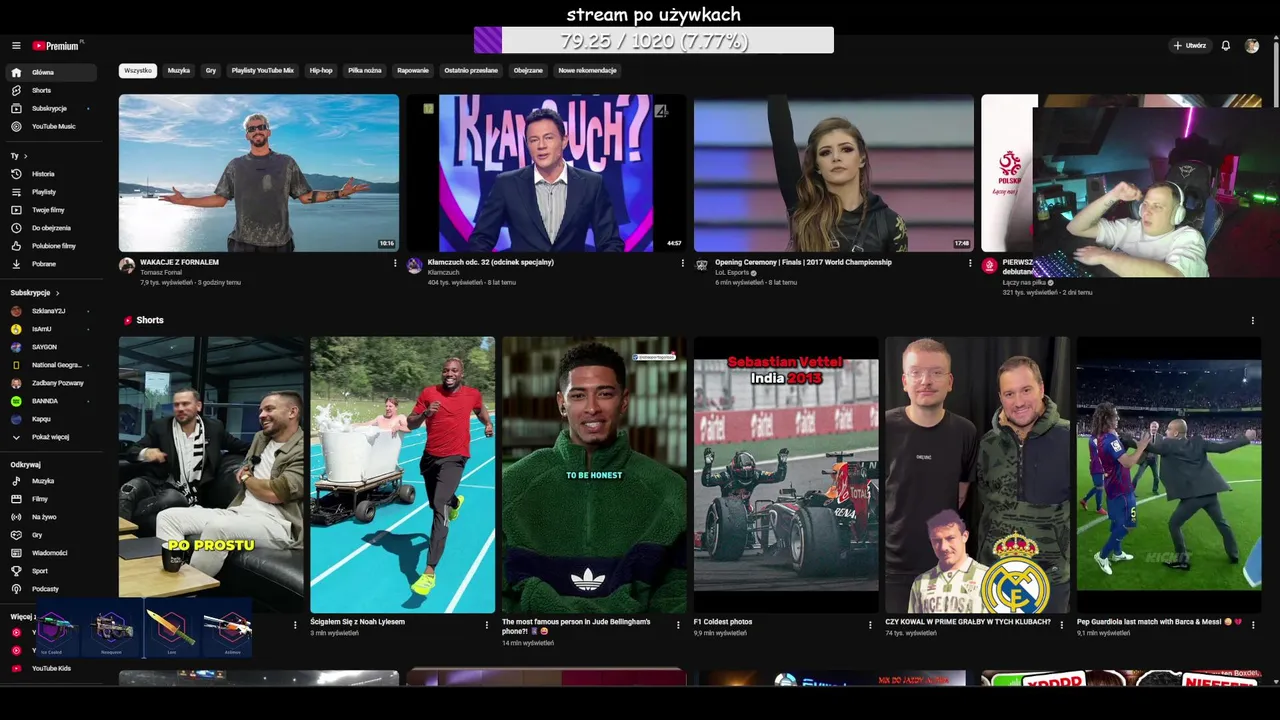Open YouTube Kids from the sidebar
This screenshot has width=1280, height=720.
[x=50, y=668]
